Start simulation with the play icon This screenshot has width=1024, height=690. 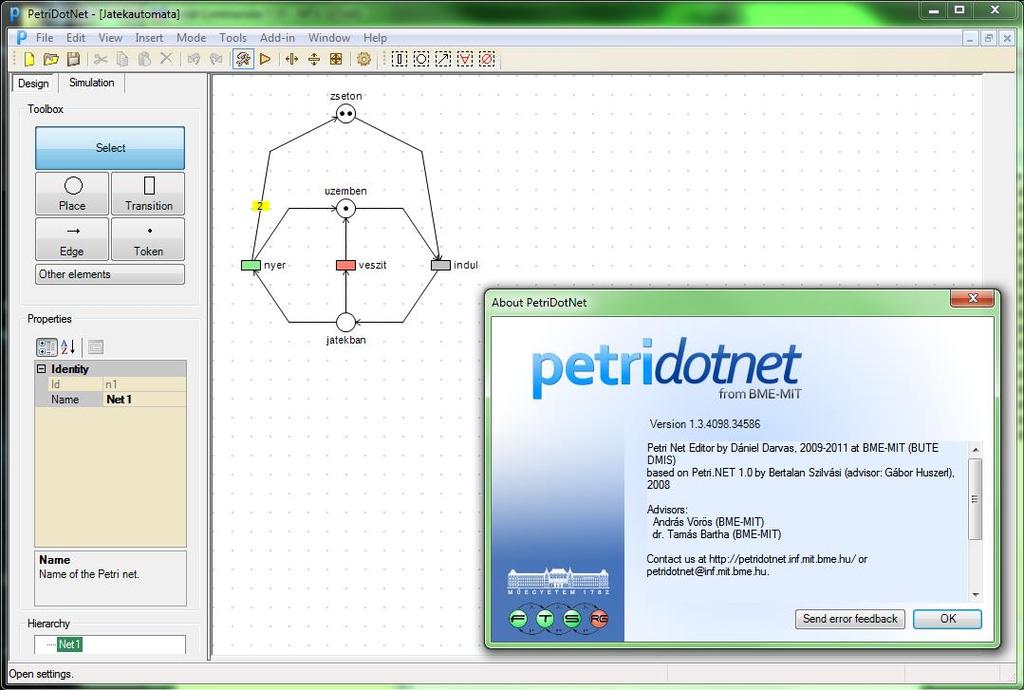coord(265,59)
